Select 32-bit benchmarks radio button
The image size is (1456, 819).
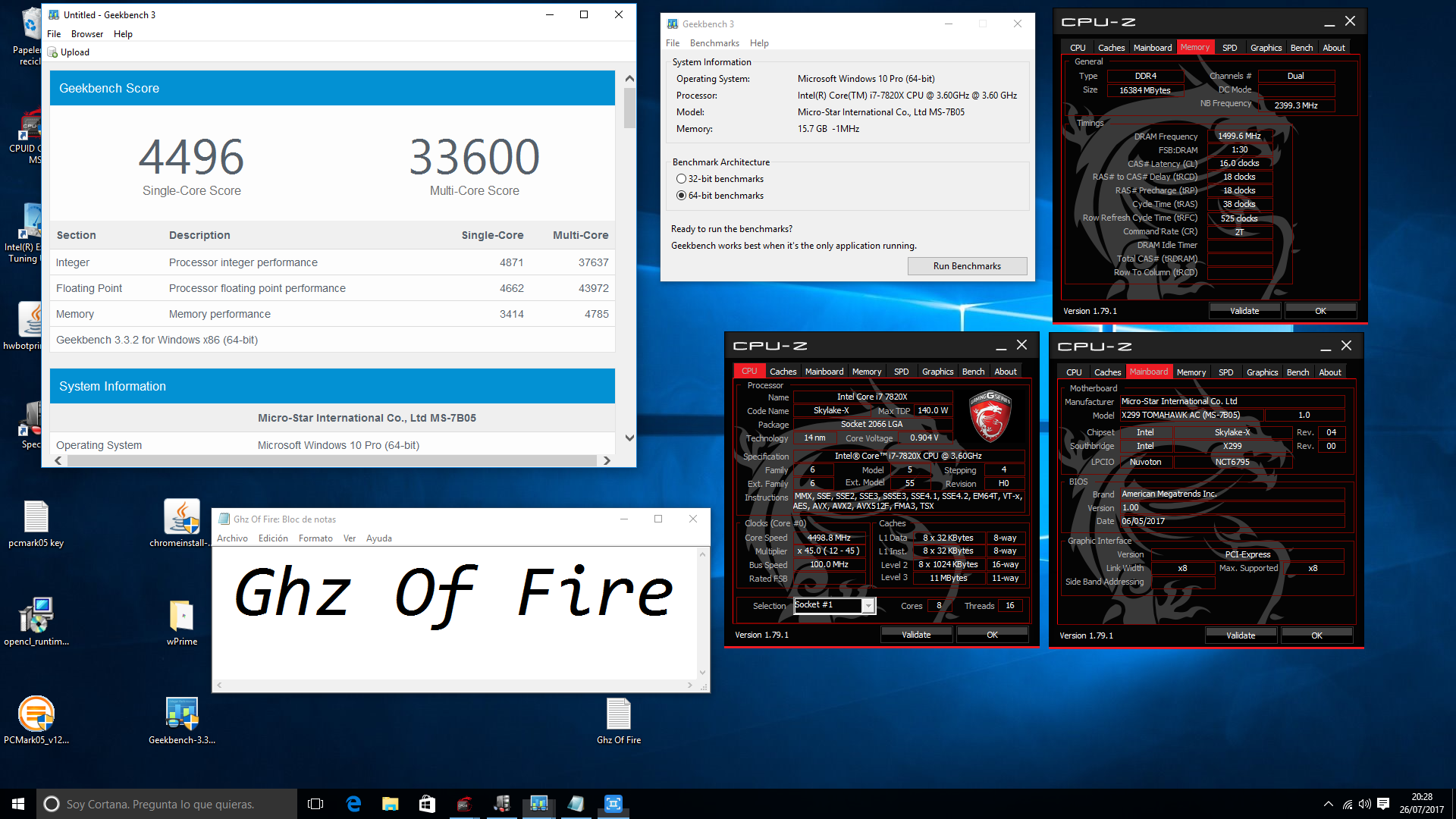click(681, 179)
